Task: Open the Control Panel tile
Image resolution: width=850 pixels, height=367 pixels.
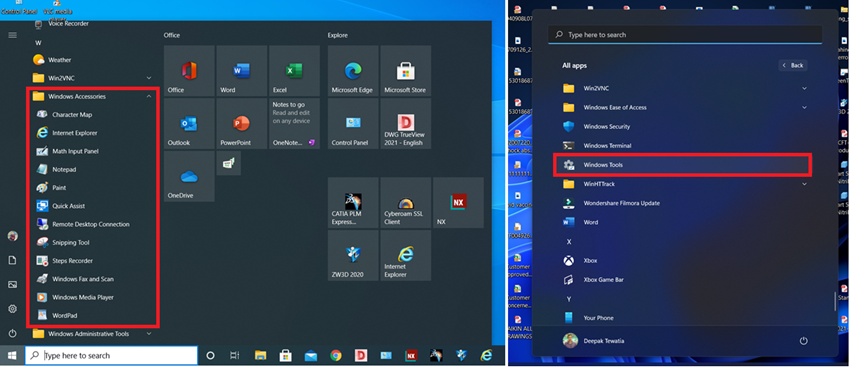Action: (353, 124)
